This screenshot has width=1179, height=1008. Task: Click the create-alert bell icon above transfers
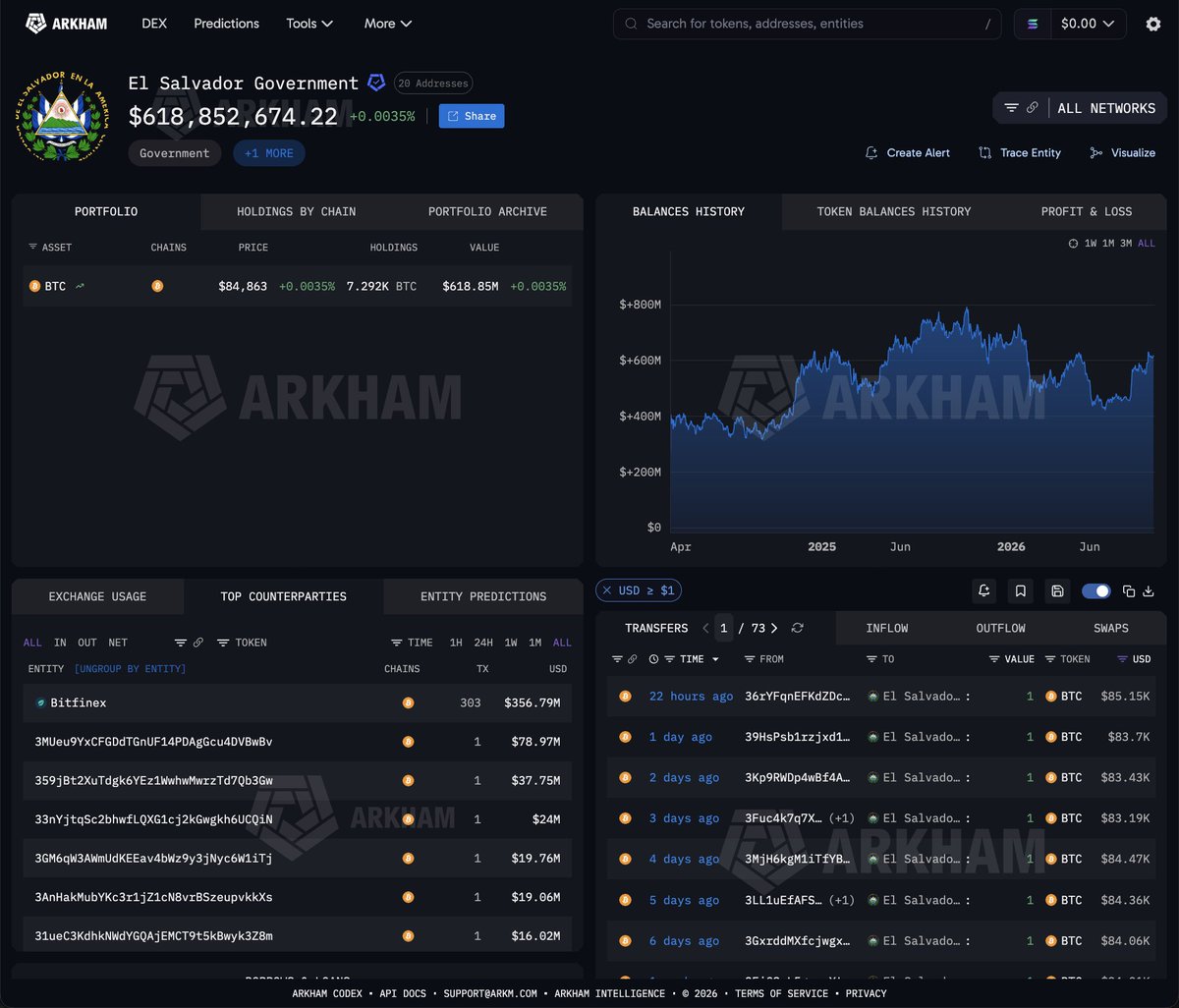(x=983, y=590)
